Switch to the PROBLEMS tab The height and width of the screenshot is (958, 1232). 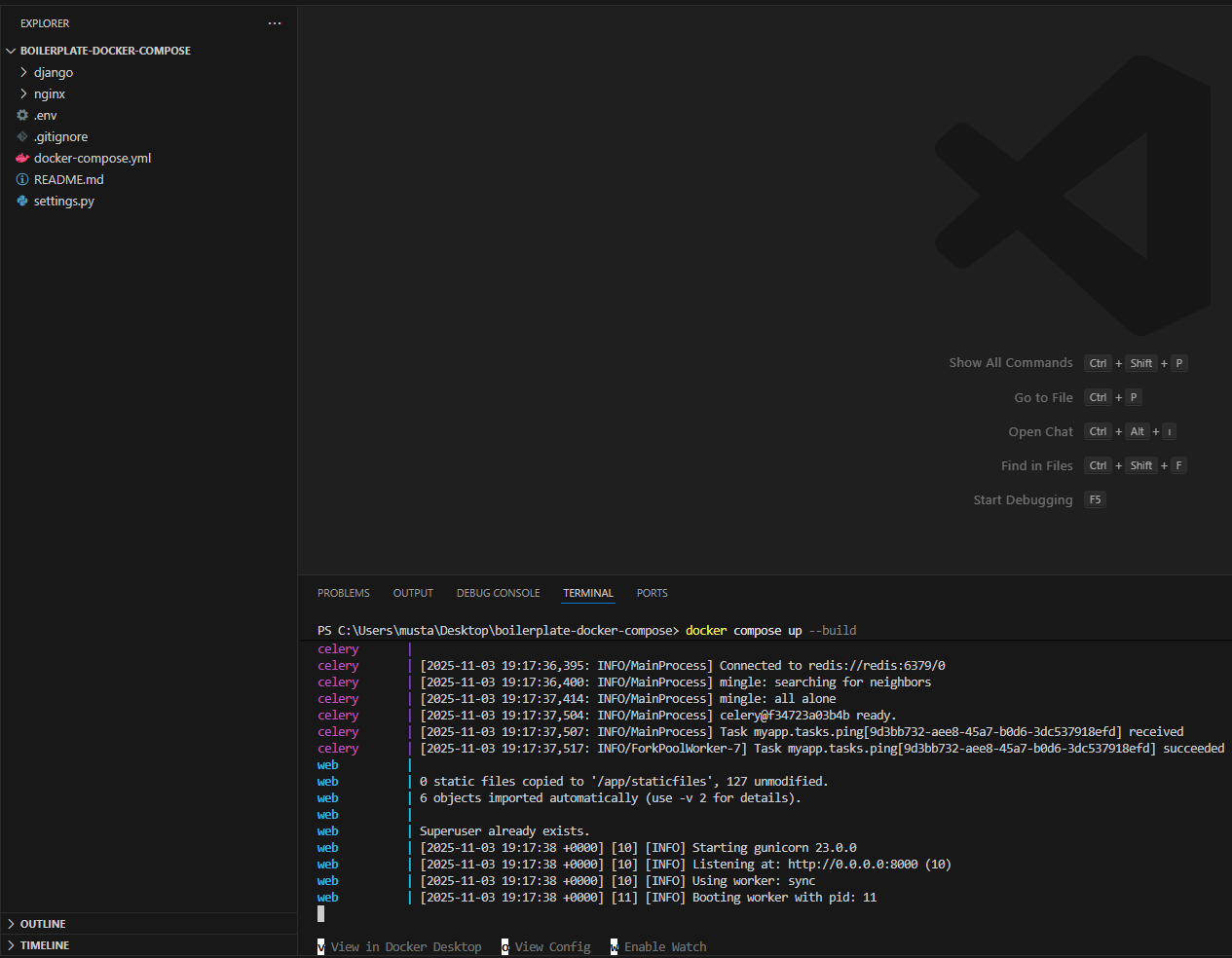coord(343,593)
